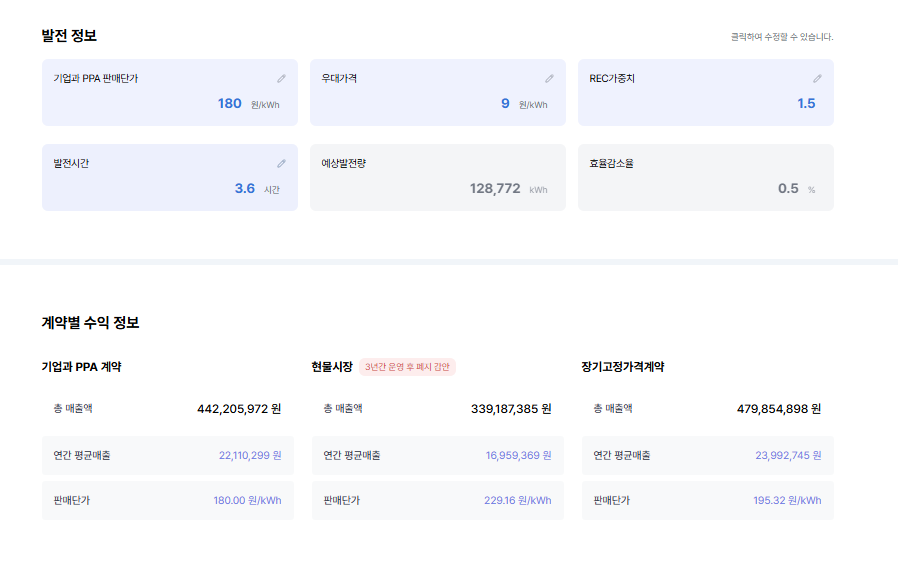
Task: Click the 계약별 수익 정보 section title
Action: coord(90,323)
